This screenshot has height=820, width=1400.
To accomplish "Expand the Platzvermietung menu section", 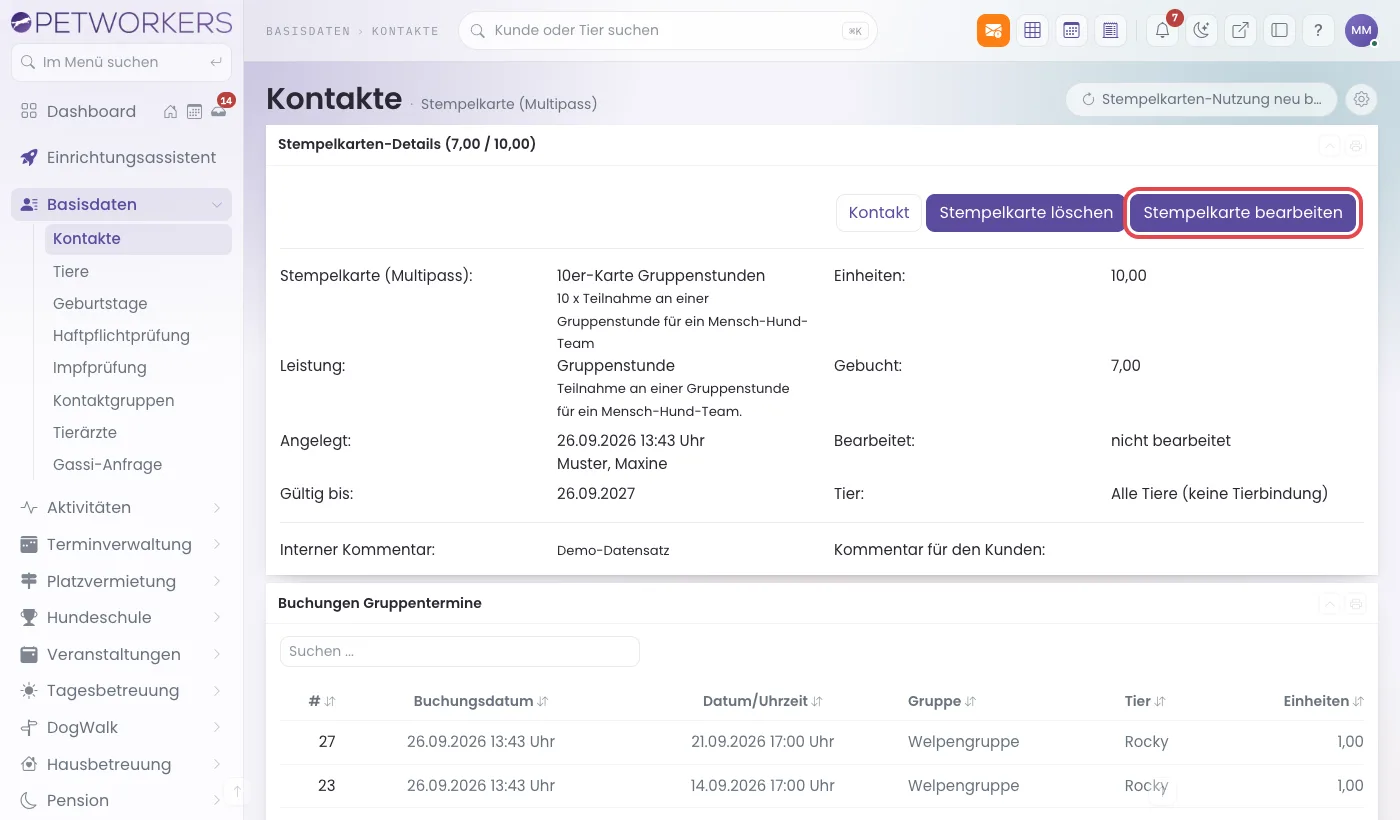I will point(121,581).
